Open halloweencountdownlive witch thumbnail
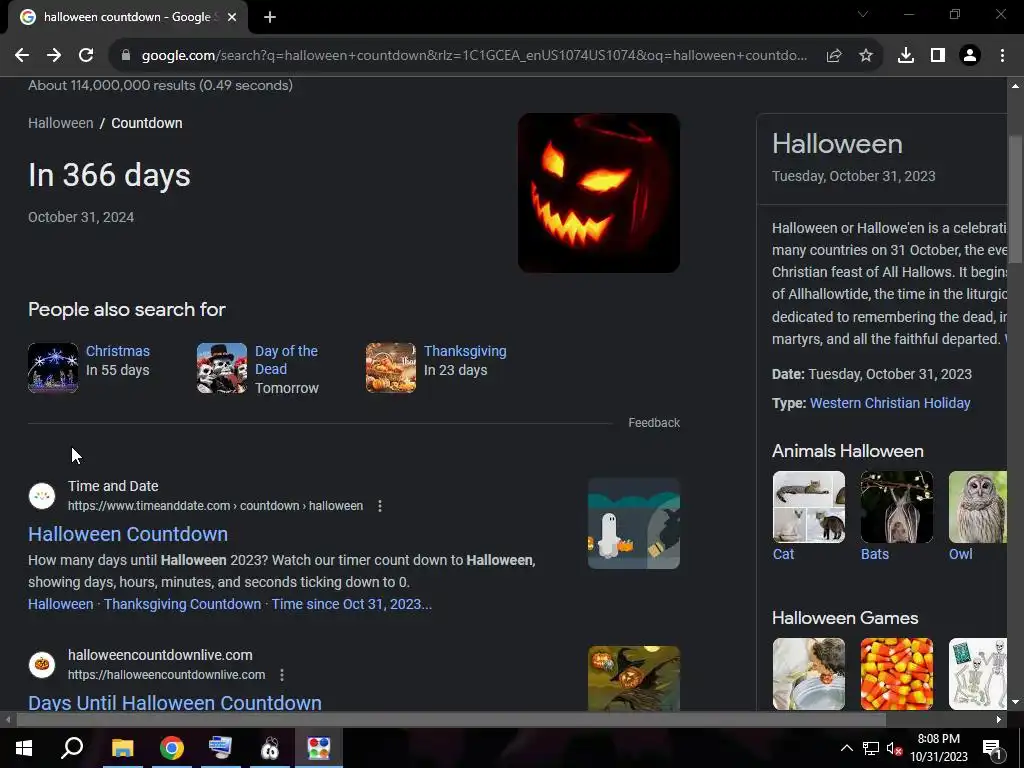Viewport: 1024px width, 768px height. (x=633, y=679)
